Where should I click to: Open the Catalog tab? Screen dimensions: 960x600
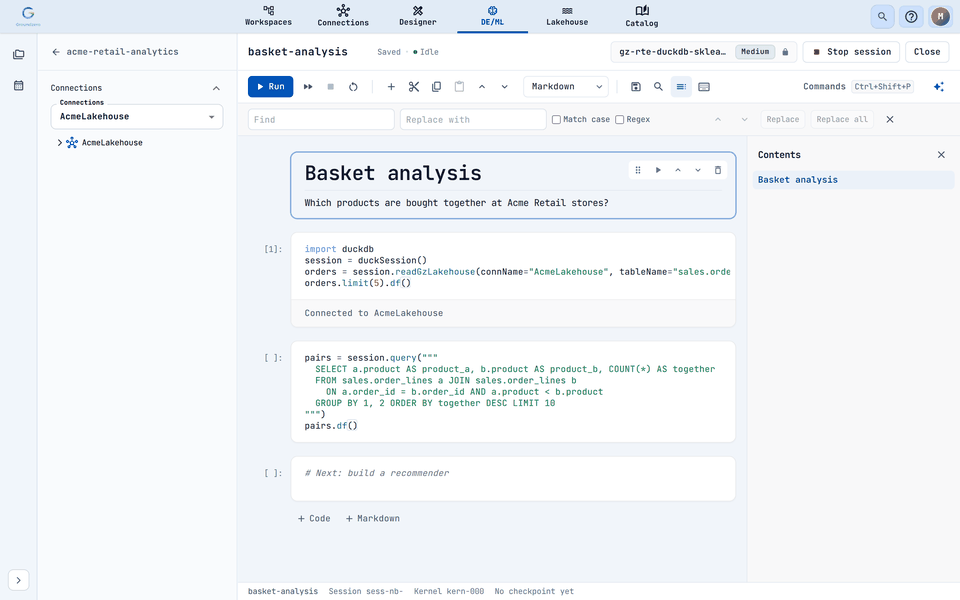point(642,17)
